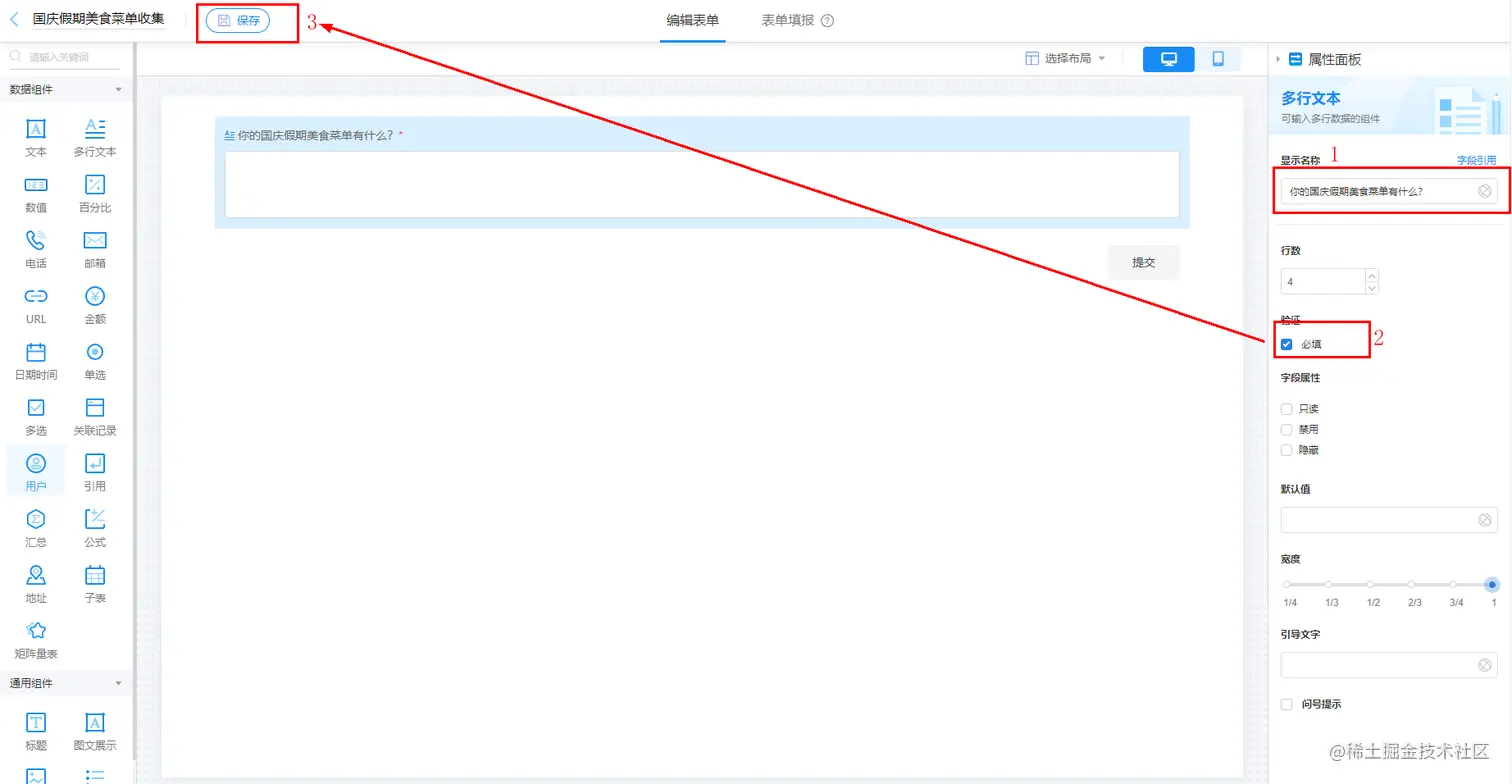Switch to desktop preview mode

pyautogui.click(x=1168, y=59)
